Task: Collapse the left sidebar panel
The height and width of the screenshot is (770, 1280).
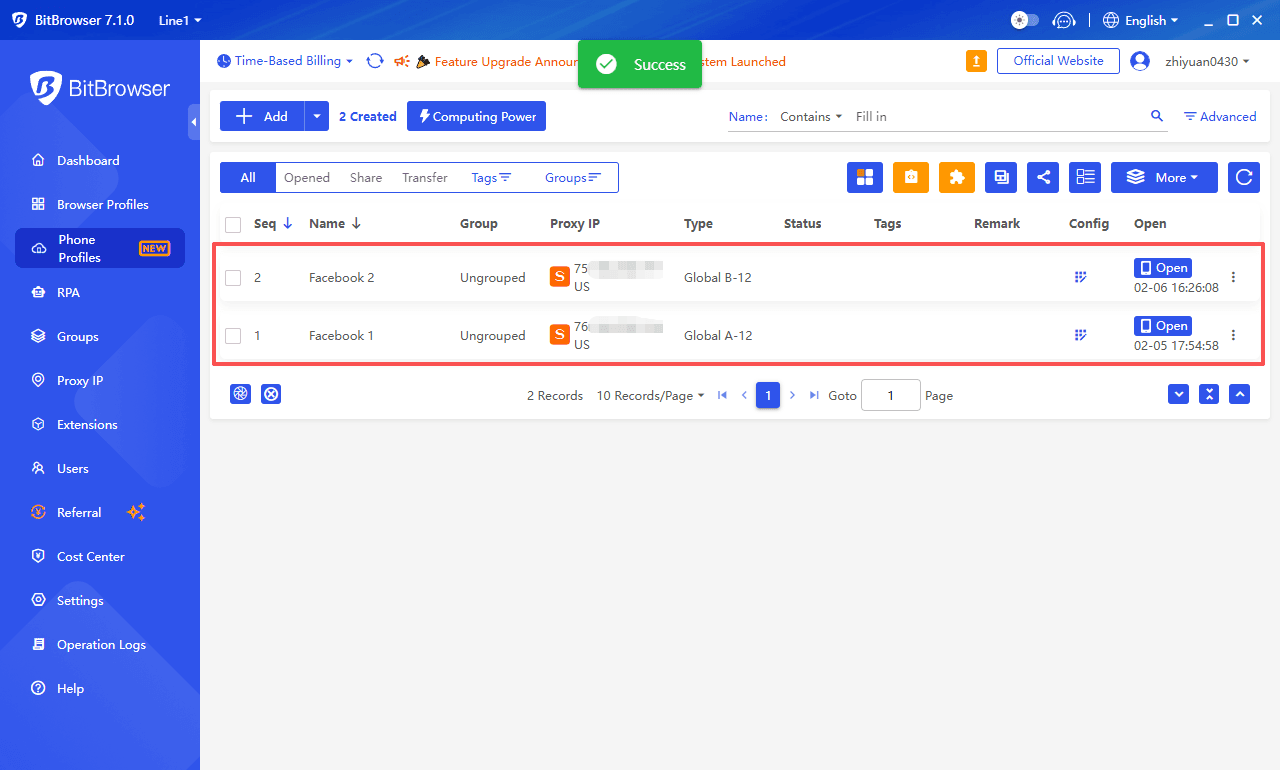Action: point(194,122)
